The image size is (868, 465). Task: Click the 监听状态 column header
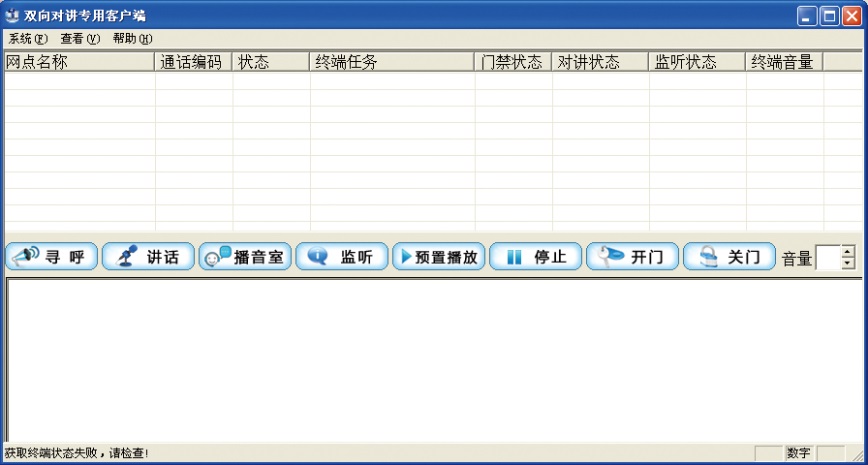[x=697, y=62]
